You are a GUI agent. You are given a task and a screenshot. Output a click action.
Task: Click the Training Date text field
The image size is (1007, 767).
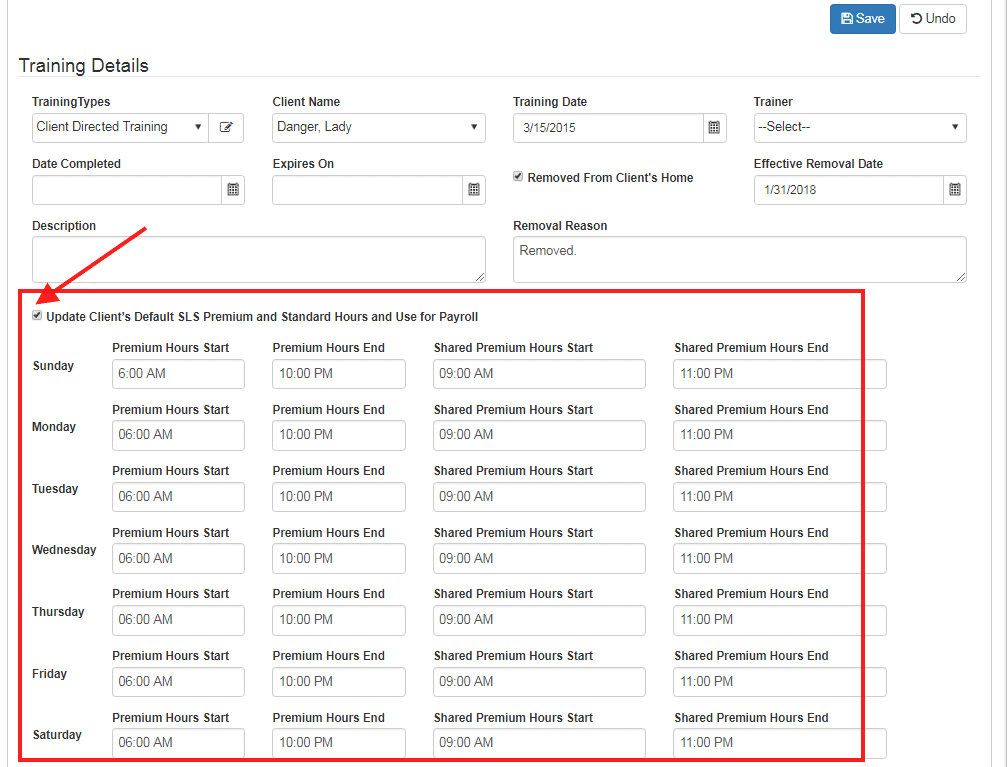point(608,128)
